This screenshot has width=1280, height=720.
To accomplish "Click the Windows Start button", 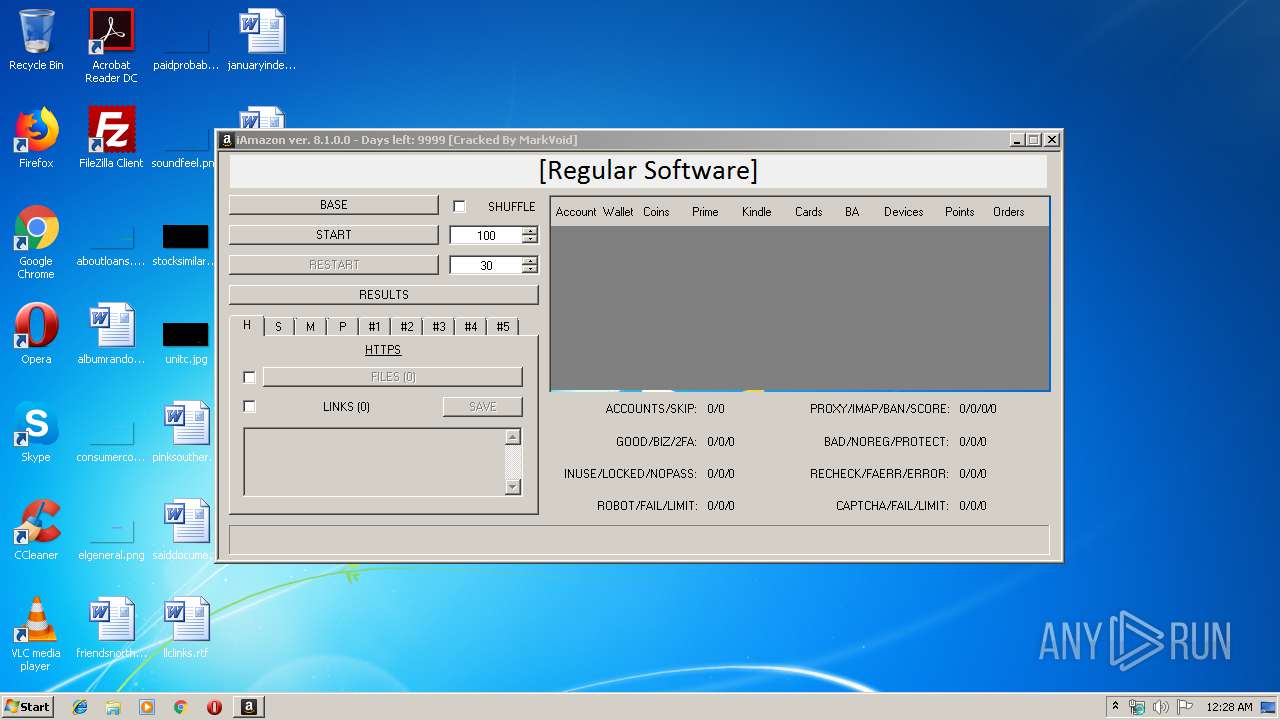I will coord(28,707).
